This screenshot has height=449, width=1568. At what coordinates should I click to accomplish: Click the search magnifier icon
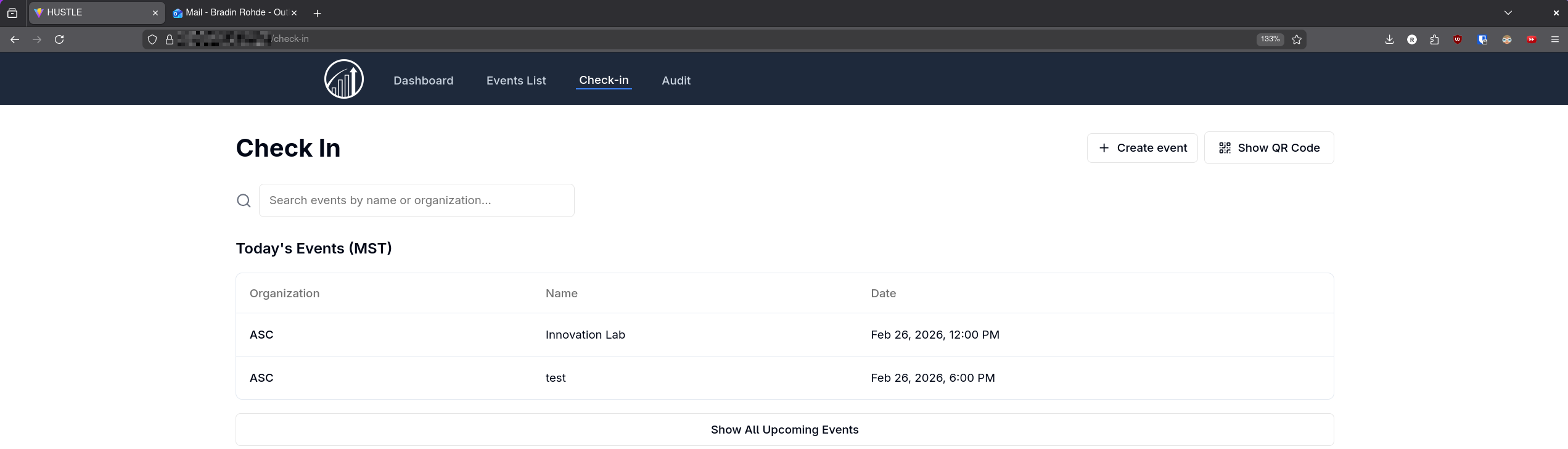coord(244,200)
